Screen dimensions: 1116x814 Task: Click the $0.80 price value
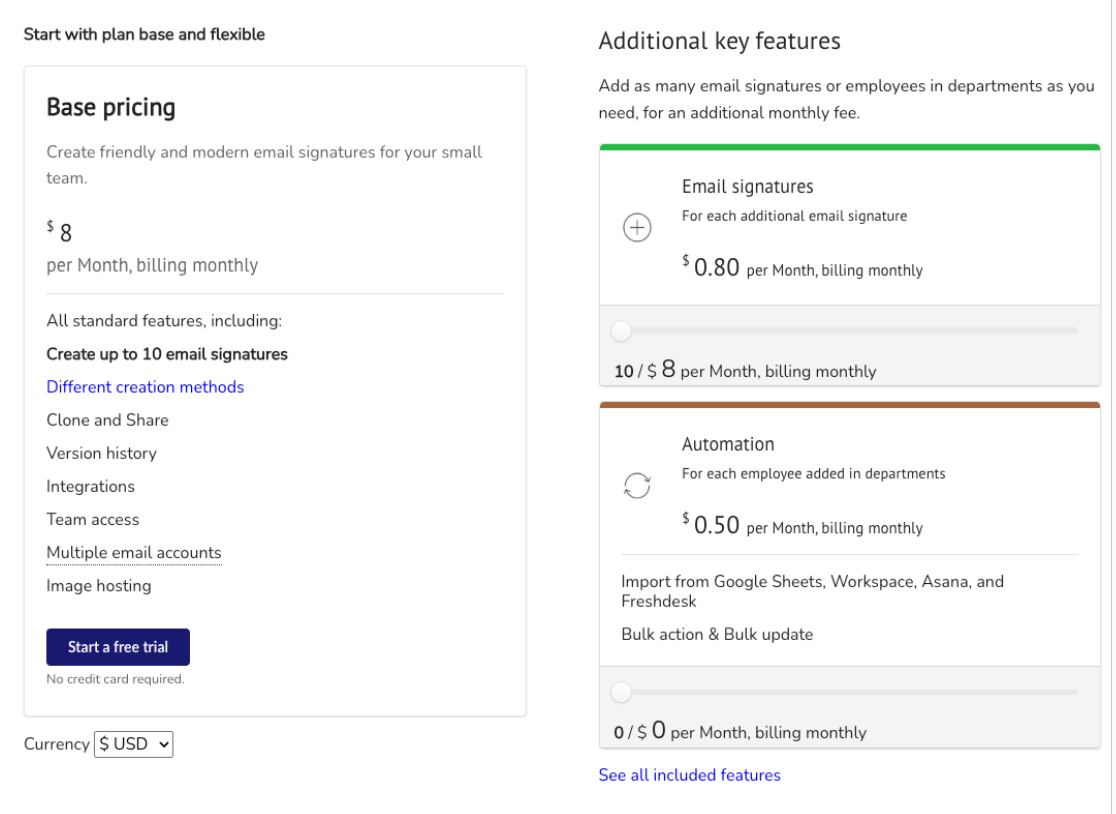(x=711, y=267)
